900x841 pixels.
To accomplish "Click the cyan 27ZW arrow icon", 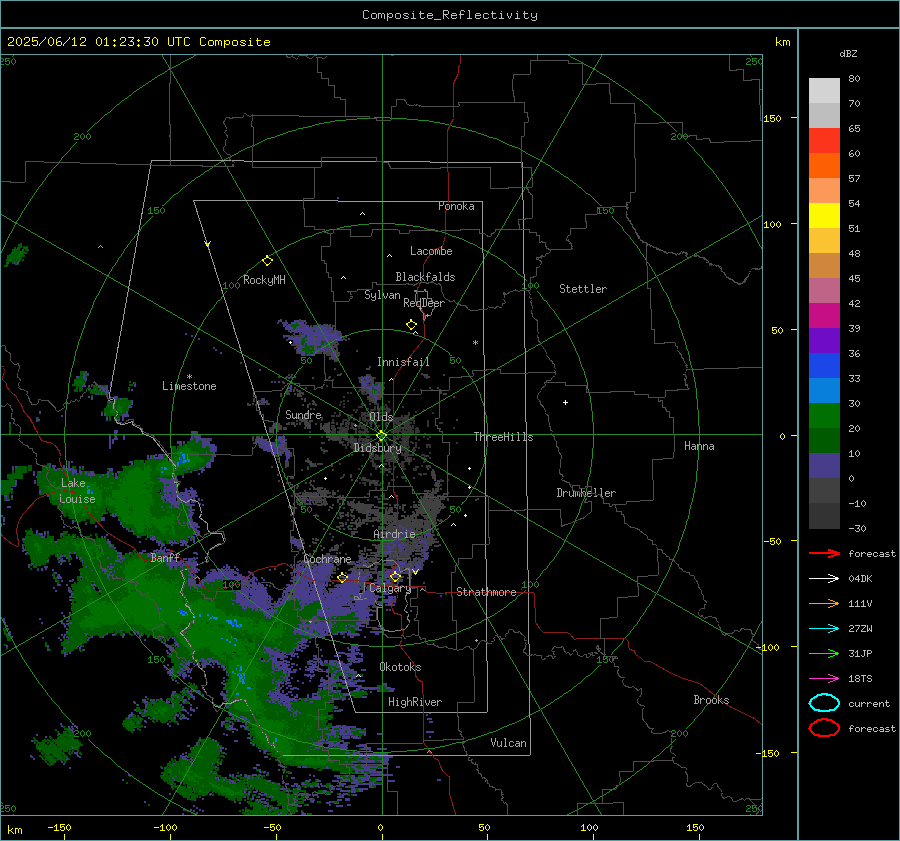I will pos(824,629).
